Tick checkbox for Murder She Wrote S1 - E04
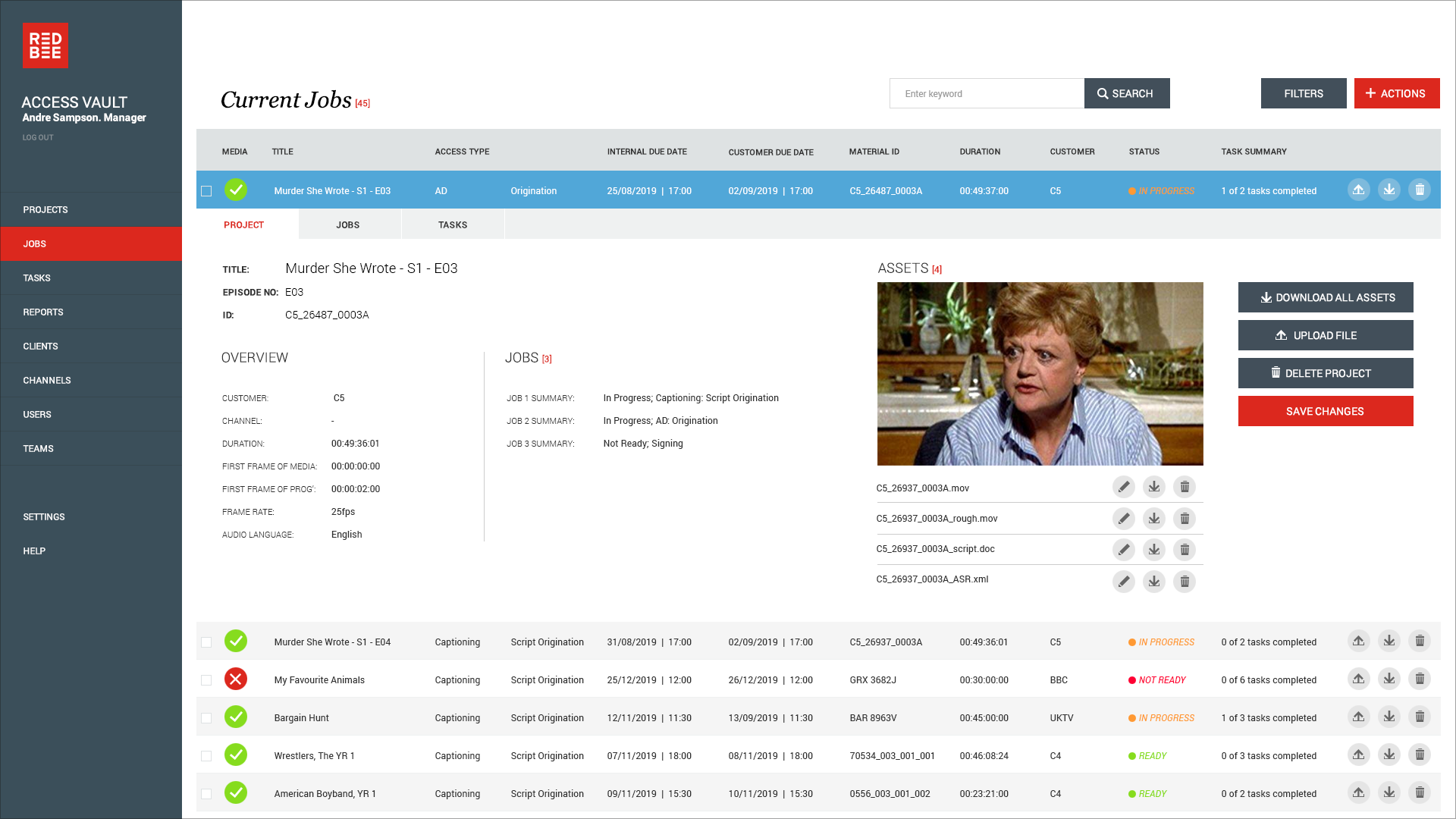This screenshot has height=819, width=1456. [206, 642]
